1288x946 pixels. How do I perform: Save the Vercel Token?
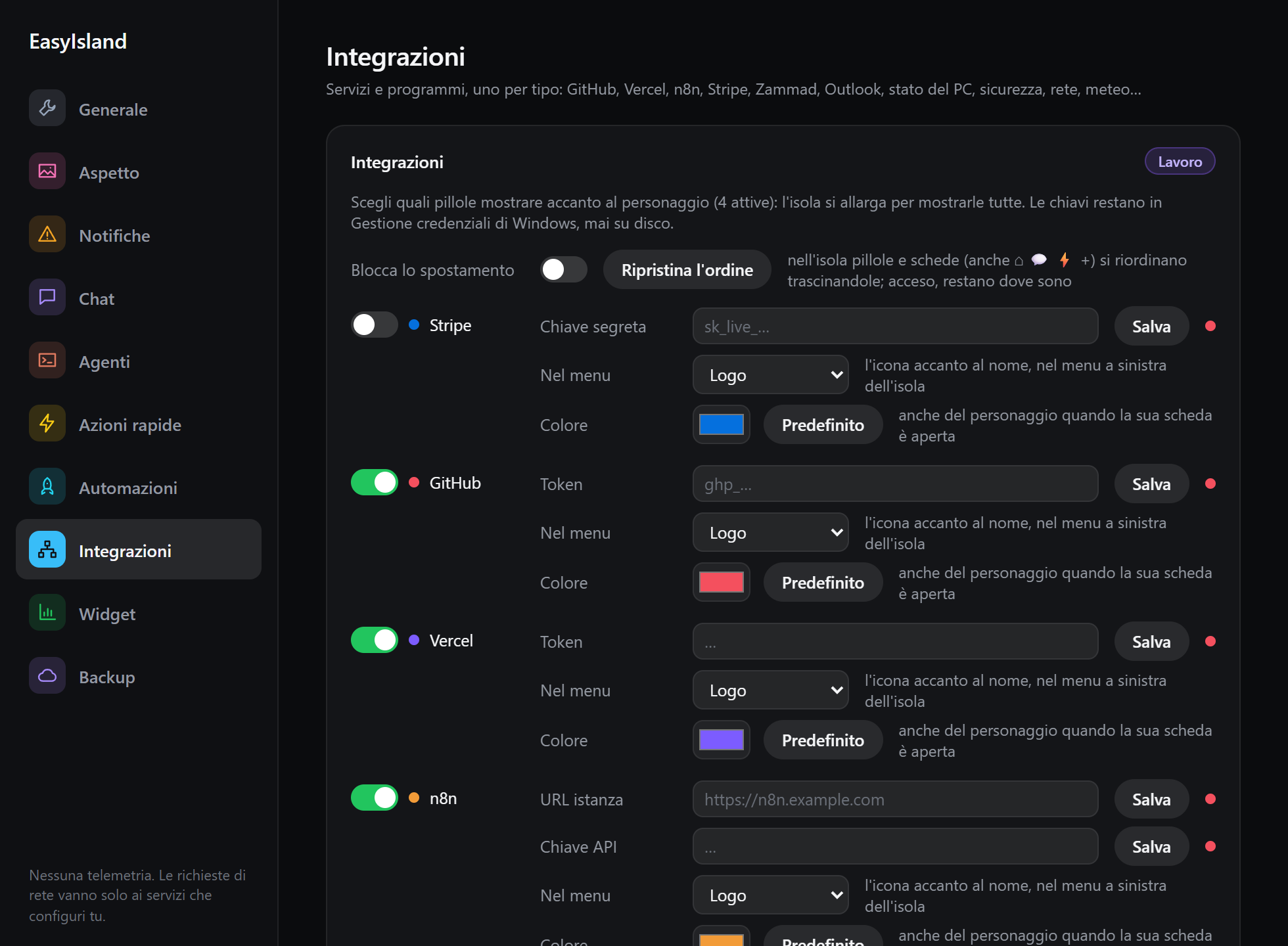pyautogui.click(x=1151, y=641)
